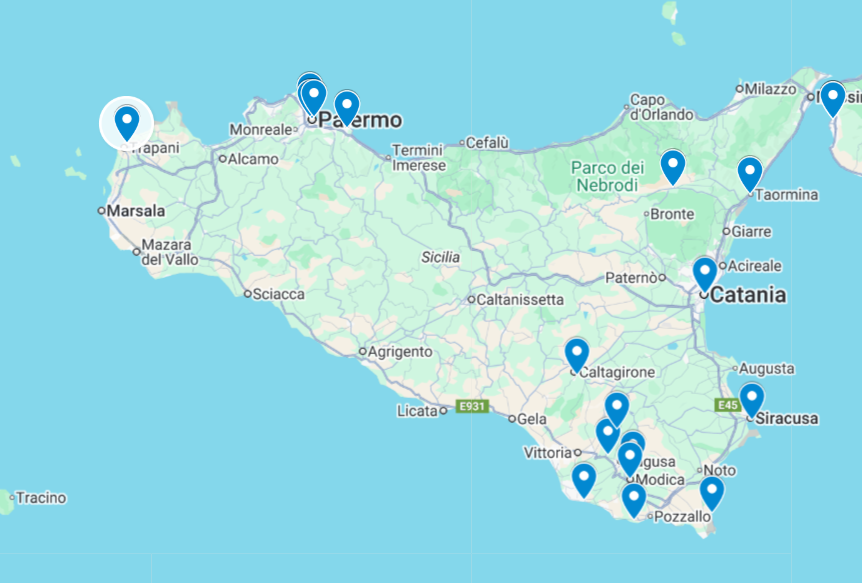Select the pin just east of Palermo
The image size is (862, 583).
tap(346, 105)
